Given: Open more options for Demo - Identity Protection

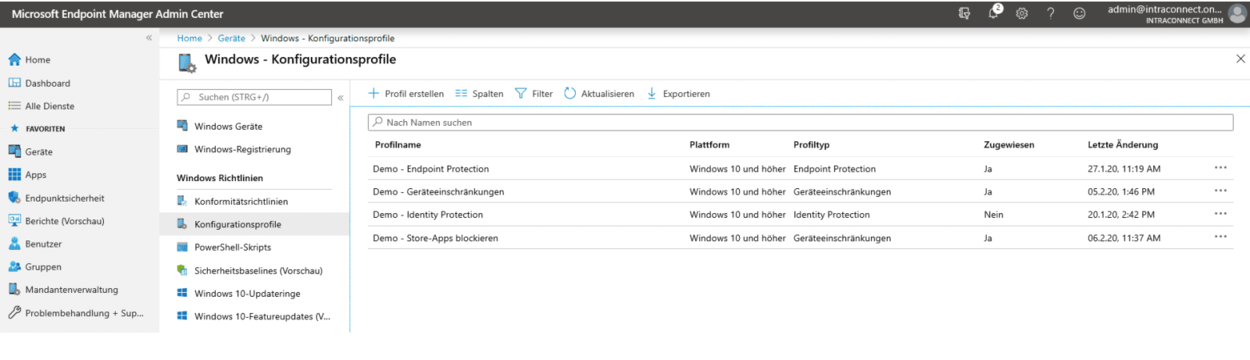Looking at the screenshot, I should [x=1220, y=214].
